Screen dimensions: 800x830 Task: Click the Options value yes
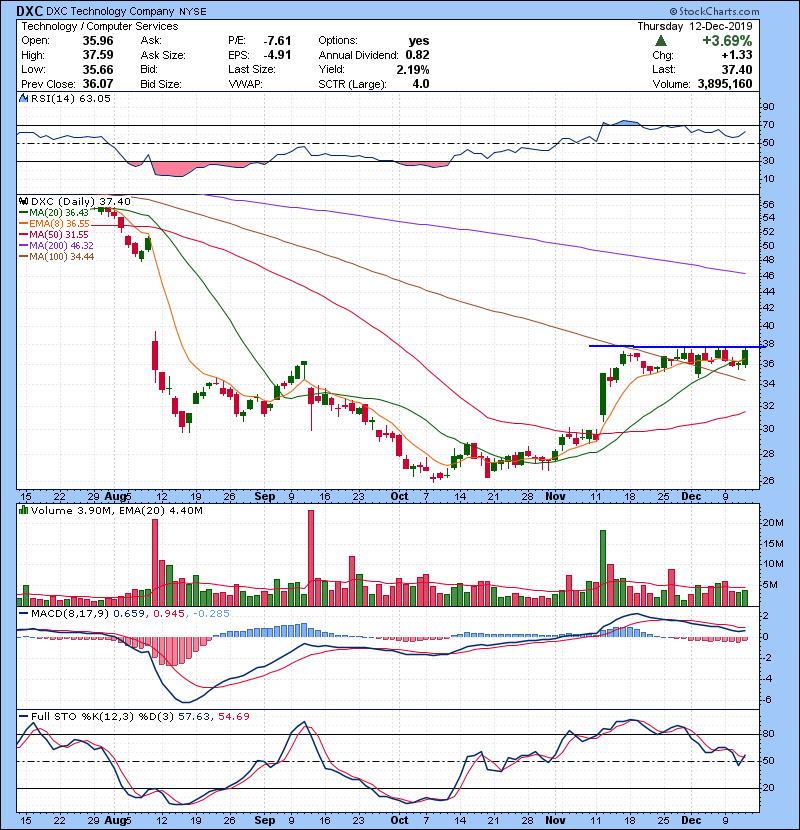[419, 41]
